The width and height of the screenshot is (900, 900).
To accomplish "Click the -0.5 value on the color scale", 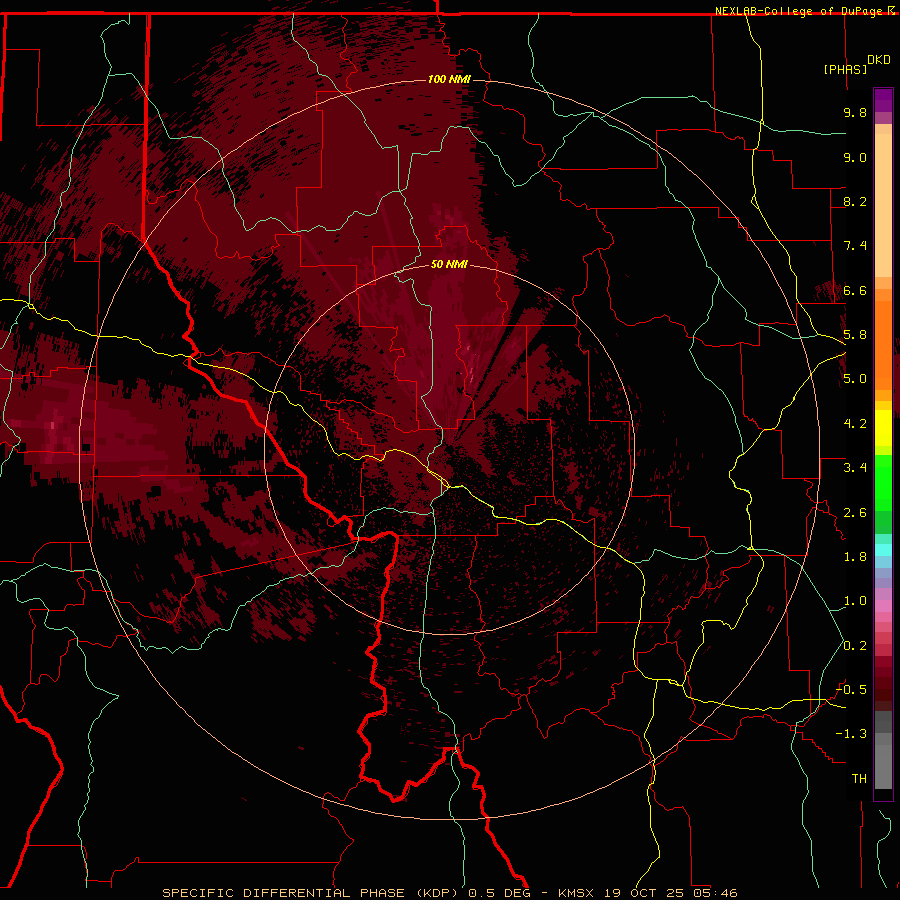I will coord(851,690).
